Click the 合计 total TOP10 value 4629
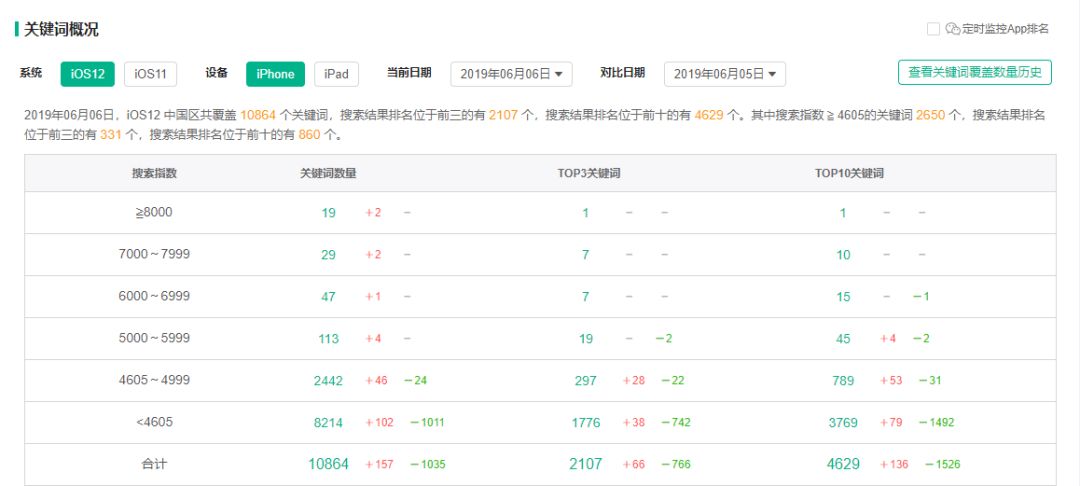This screenshot has height=486, width=1080. (843, 464)
